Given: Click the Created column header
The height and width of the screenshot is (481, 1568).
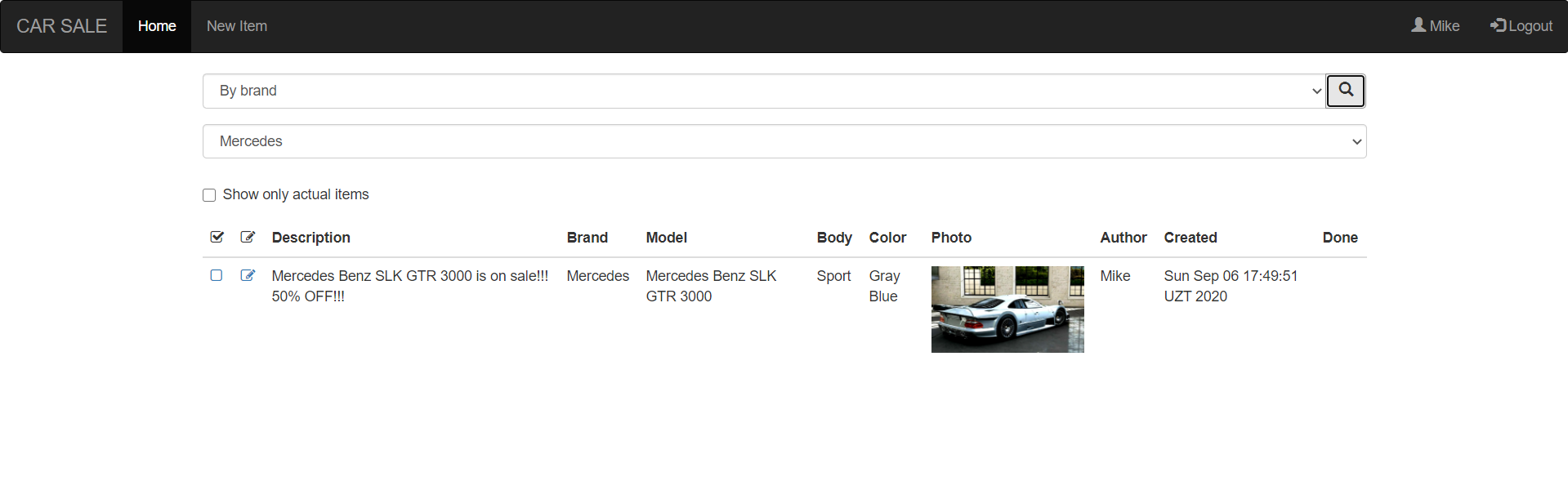Looking at the screenshot, I should pyautogui.click(x=1190, y=238).
